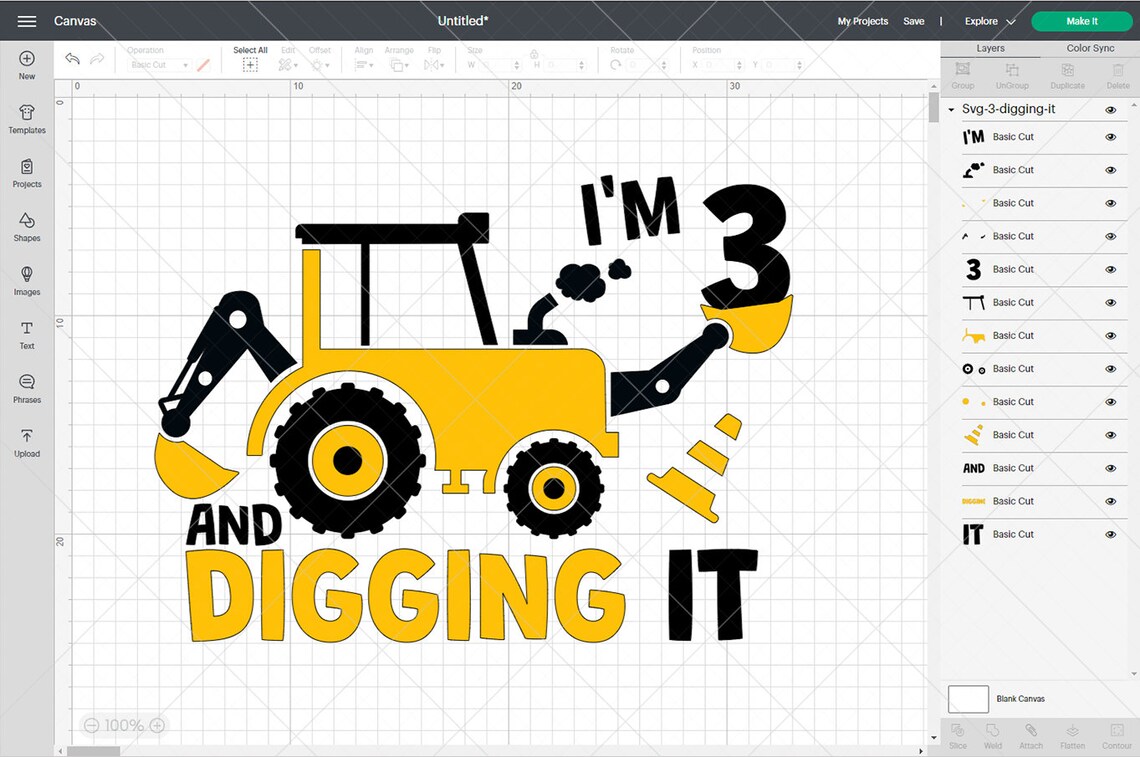The image size is (1140, 757).
Task: Open My Projects link
Action: pyautogui.click(x=862, y=20)
